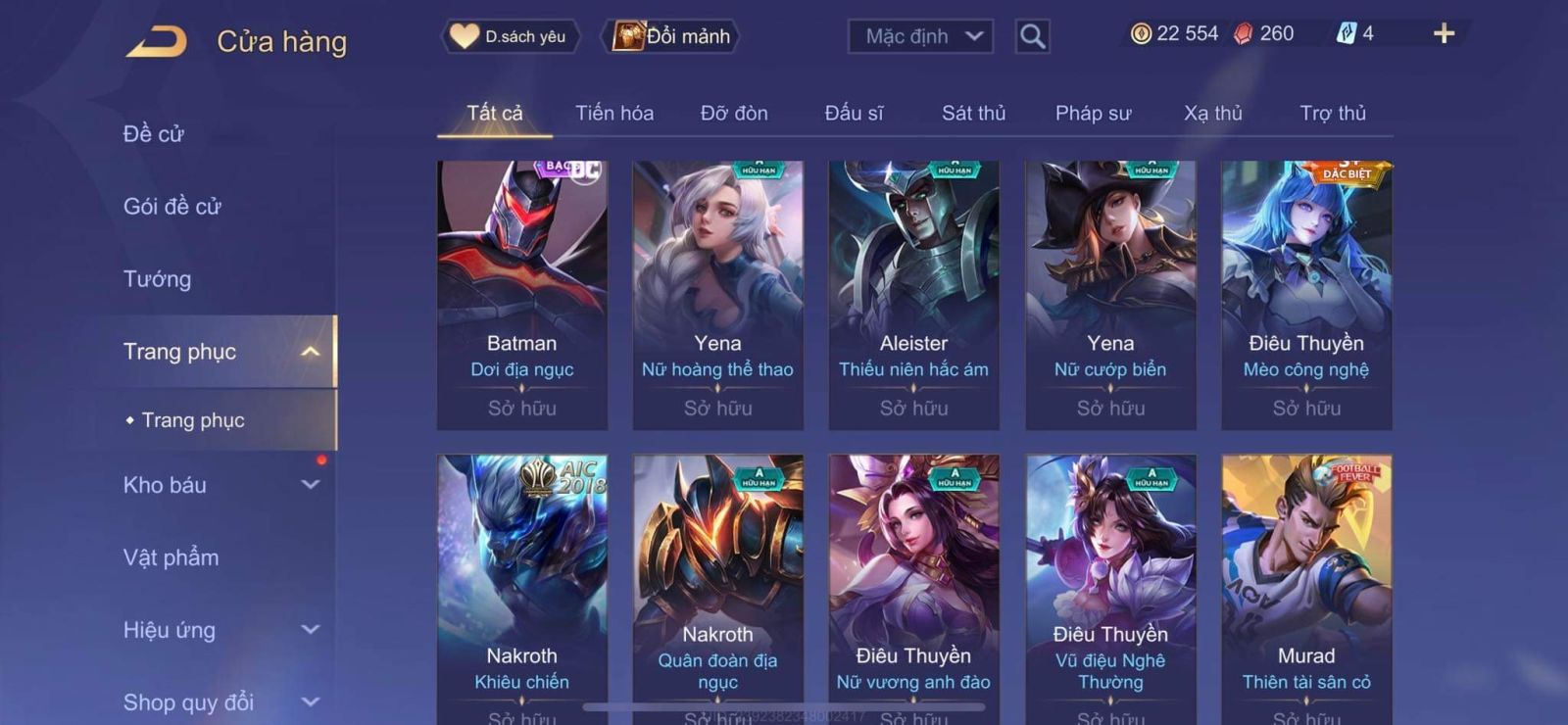
Task: Open the Mặc định sort dropdown
Action: [920, 37]
